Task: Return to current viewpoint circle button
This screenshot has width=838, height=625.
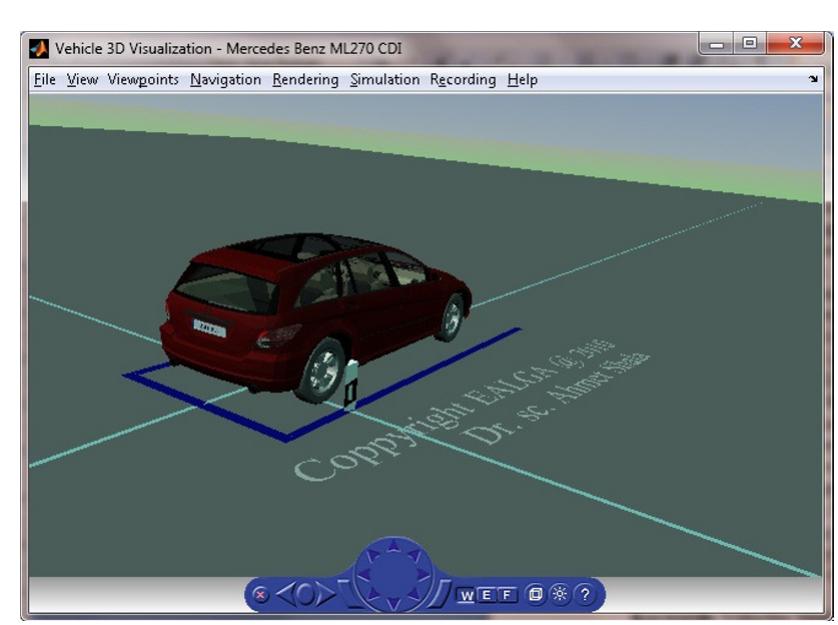Action: click(304, 594)
